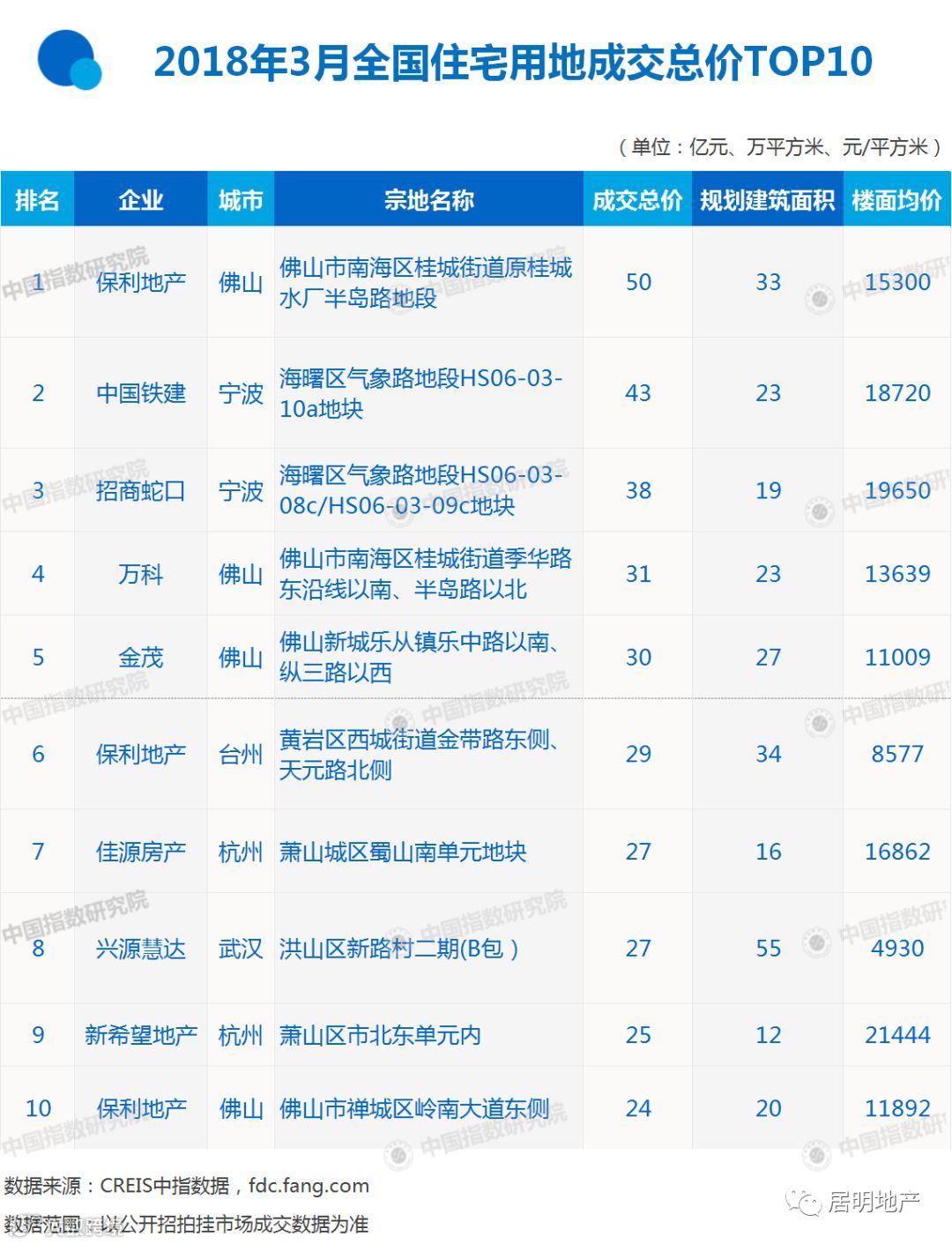
Task: Click total price value 31
Action: pyautogui.click(x=638, y=574)
